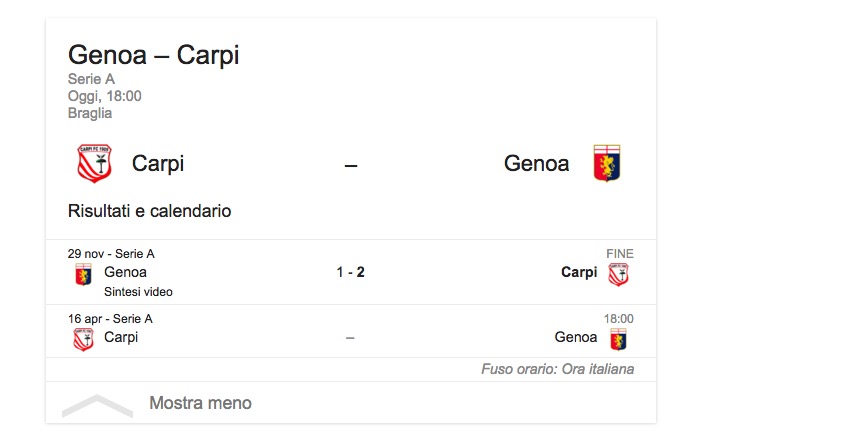Screen dimensions: 856x439
Task: Select bold Carpi name in 29 nov result
Action: tap(579, 272)
